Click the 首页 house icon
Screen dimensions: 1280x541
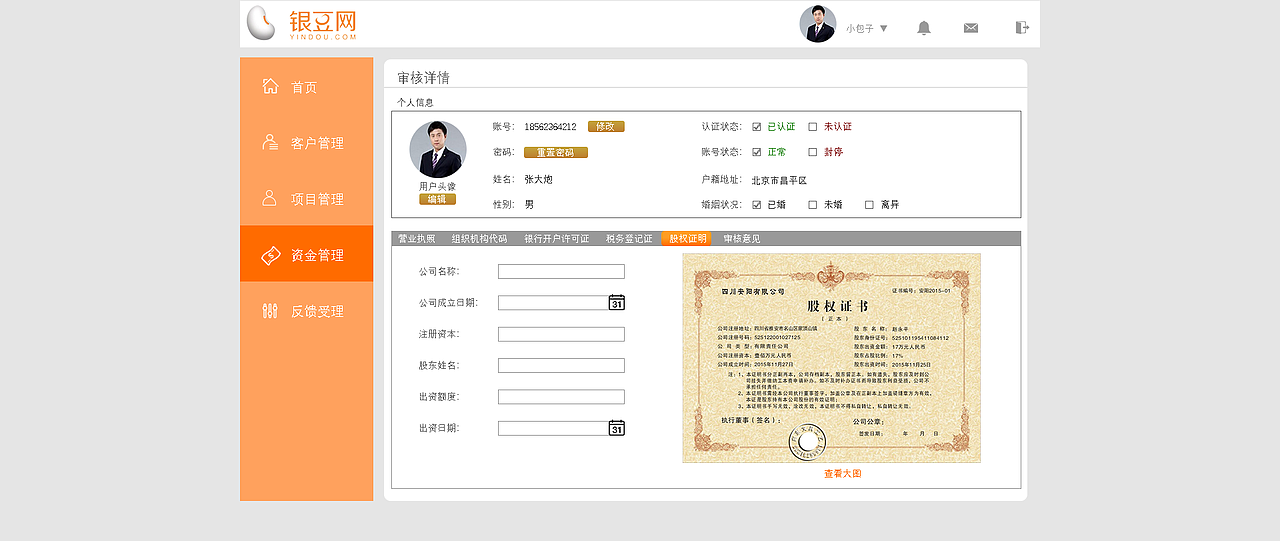point(270,86)
